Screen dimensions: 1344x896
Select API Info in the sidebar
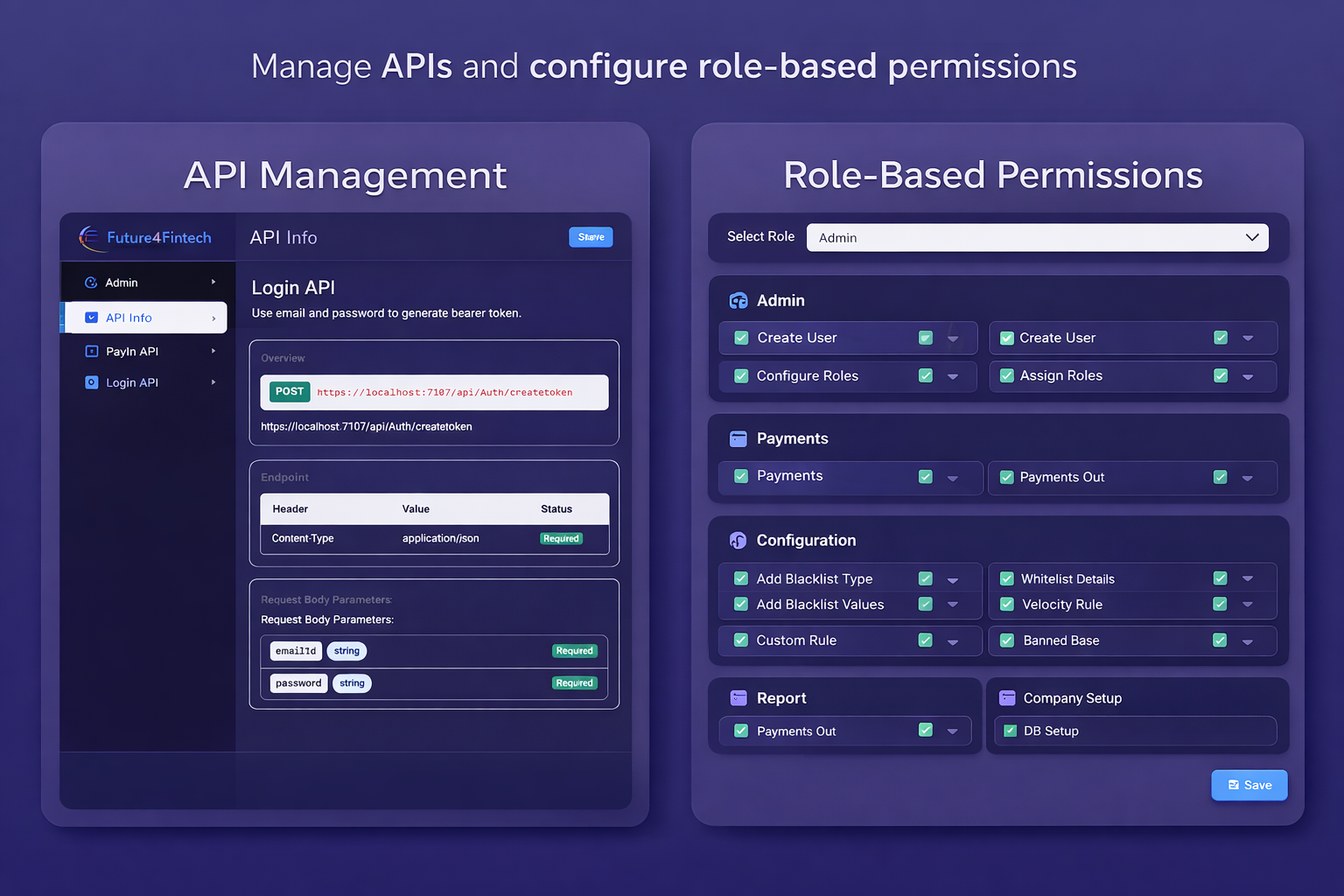point(144,318)
